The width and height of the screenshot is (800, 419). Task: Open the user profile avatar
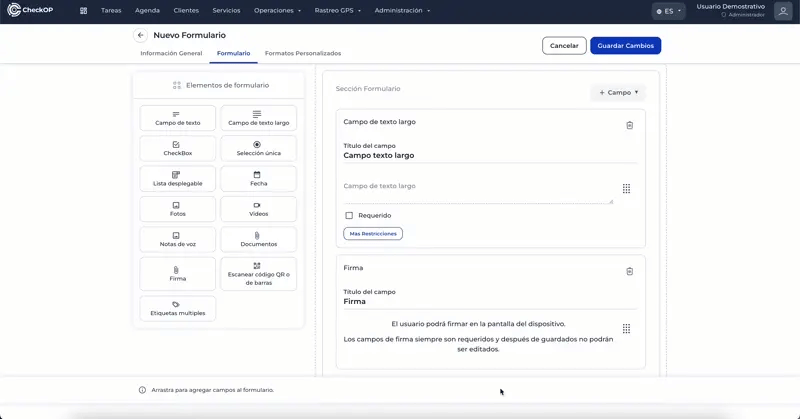click(782, 11)
